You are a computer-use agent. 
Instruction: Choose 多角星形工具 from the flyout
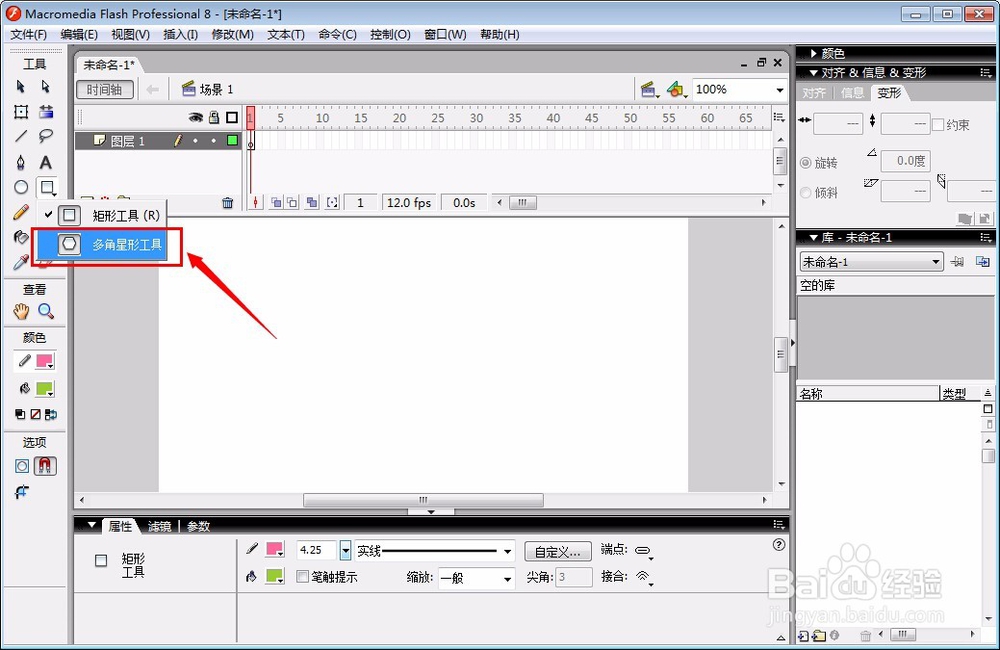pyautogui.click(x=102, y=244)
